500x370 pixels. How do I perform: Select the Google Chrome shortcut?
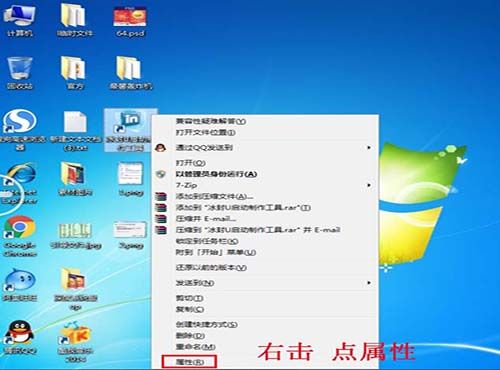[20, 235]
